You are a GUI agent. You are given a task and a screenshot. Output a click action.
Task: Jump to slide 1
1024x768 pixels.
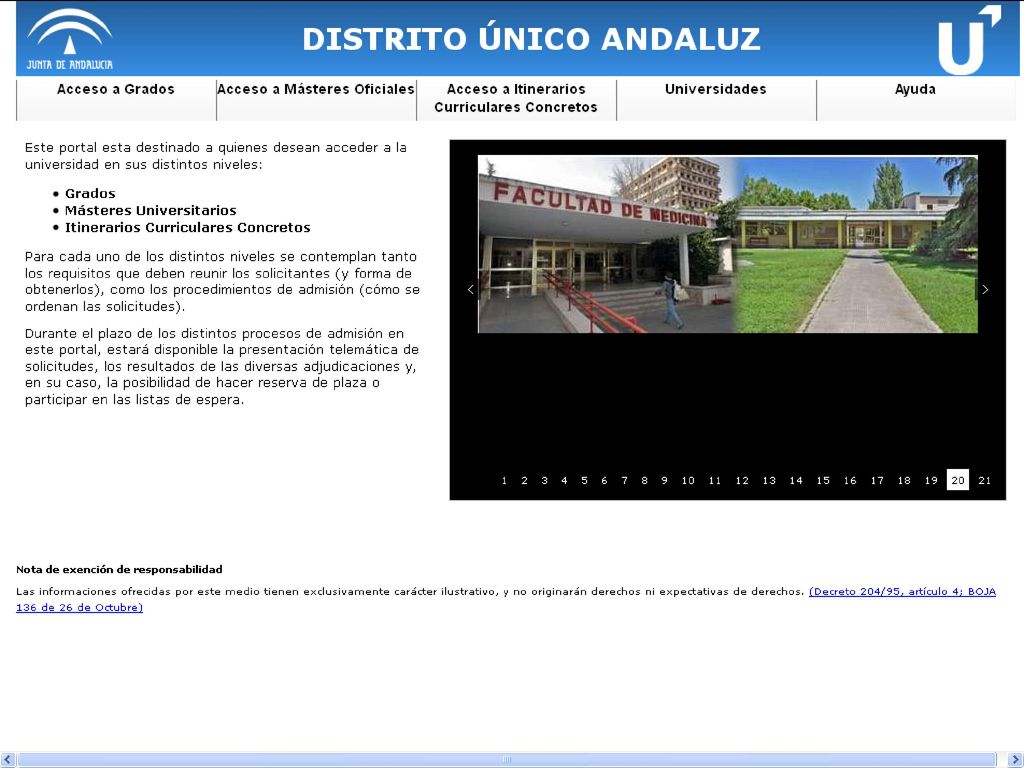point(504,481)
